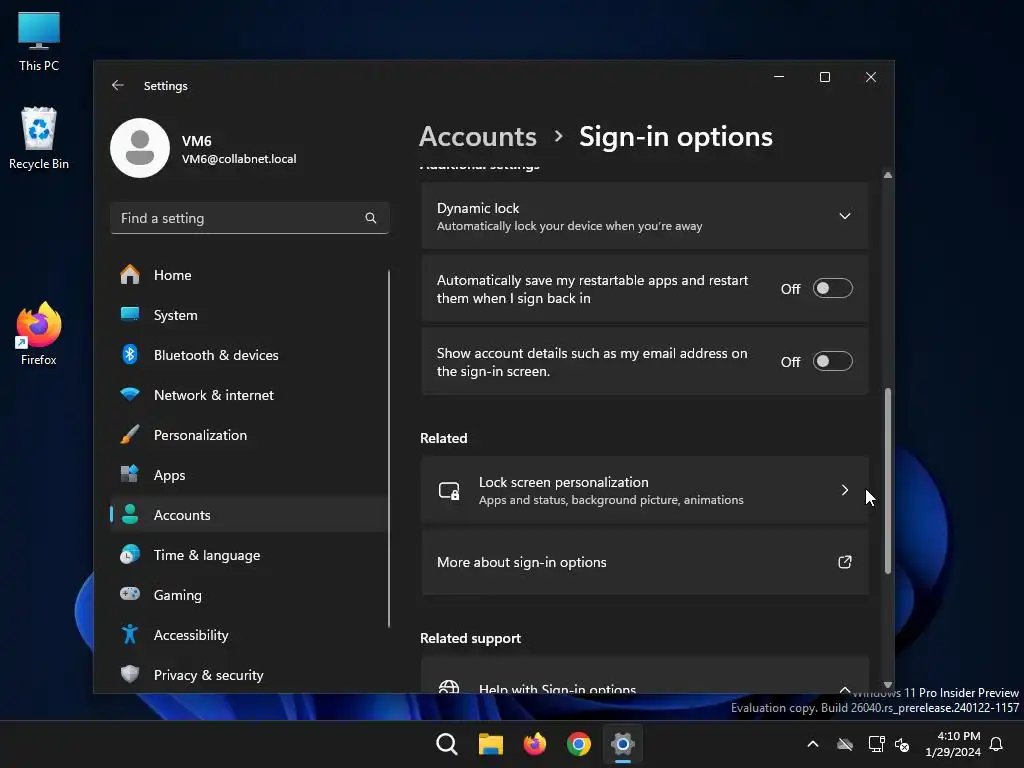Click the System monitor icon
Viewport: 1024px width, 768px height.
coord(130,315)
